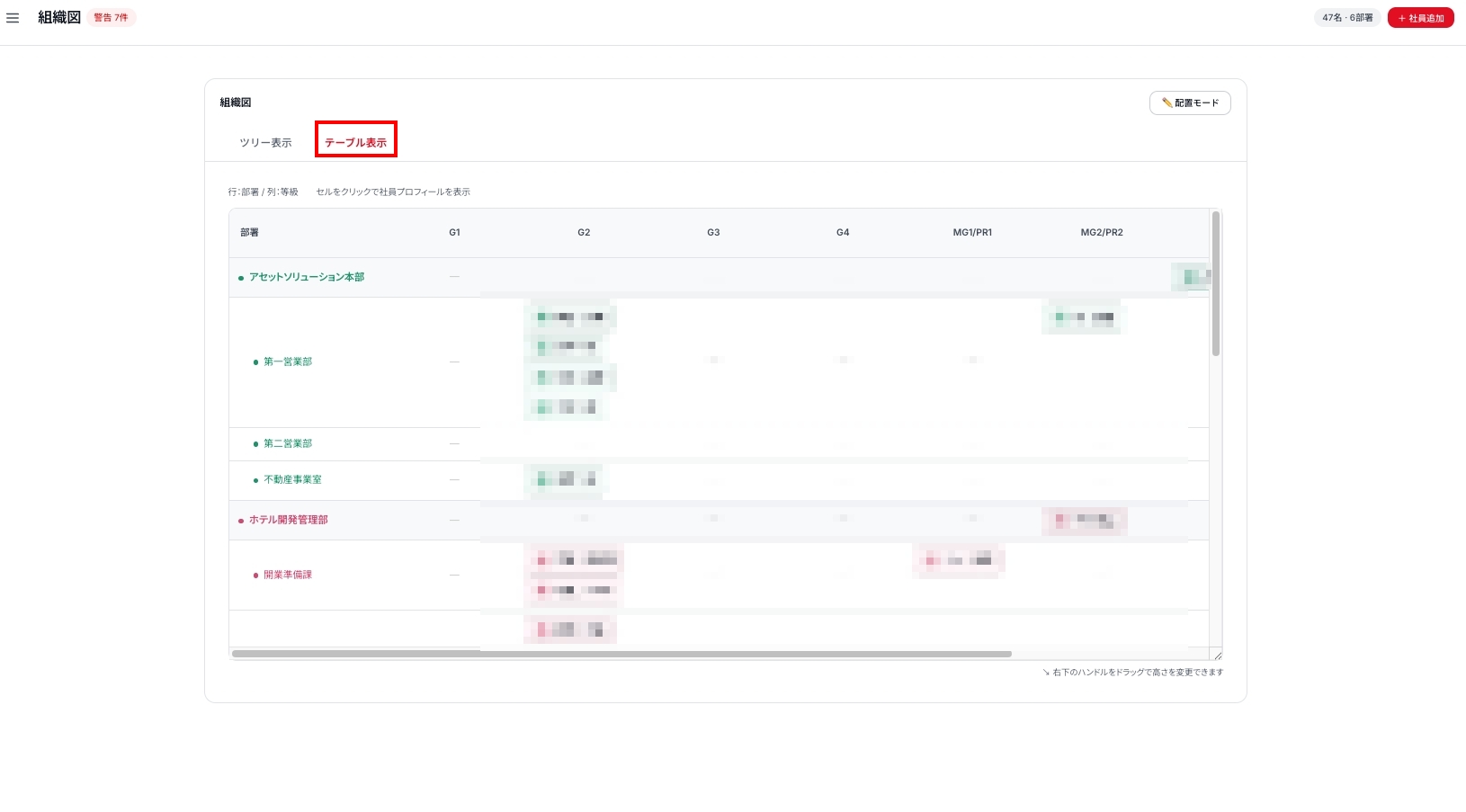Screen dimensions: 1466x812
Task: Click the 行:部署 / 列:等級 label
Action: [x=263, y=192]
